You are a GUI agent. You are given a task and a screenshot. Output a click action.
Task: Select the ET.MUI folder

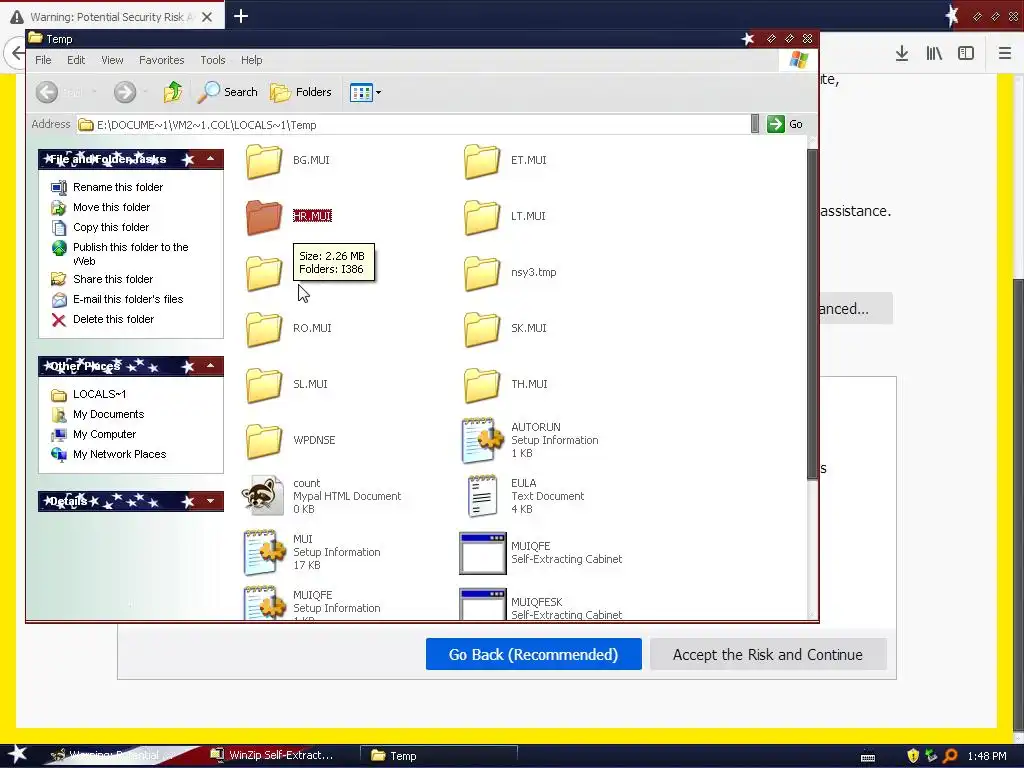[x=505, y=161]
